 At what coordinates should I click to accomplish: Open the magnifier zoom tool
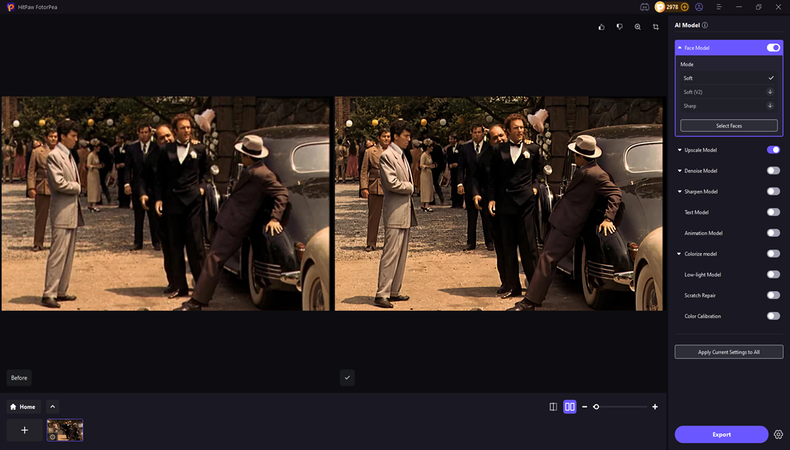coord(638,27)
